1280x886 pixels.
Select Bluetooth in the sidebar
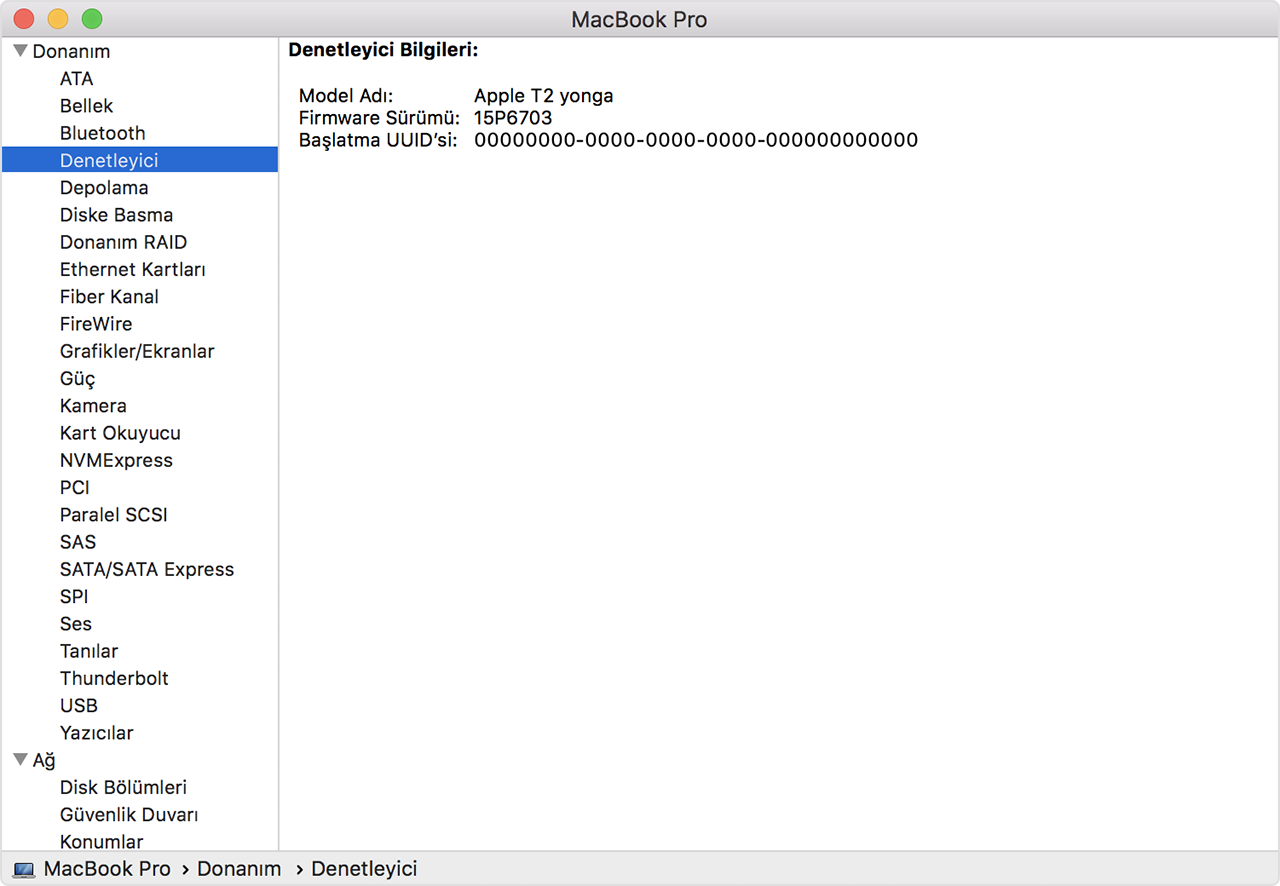point(102,133)
